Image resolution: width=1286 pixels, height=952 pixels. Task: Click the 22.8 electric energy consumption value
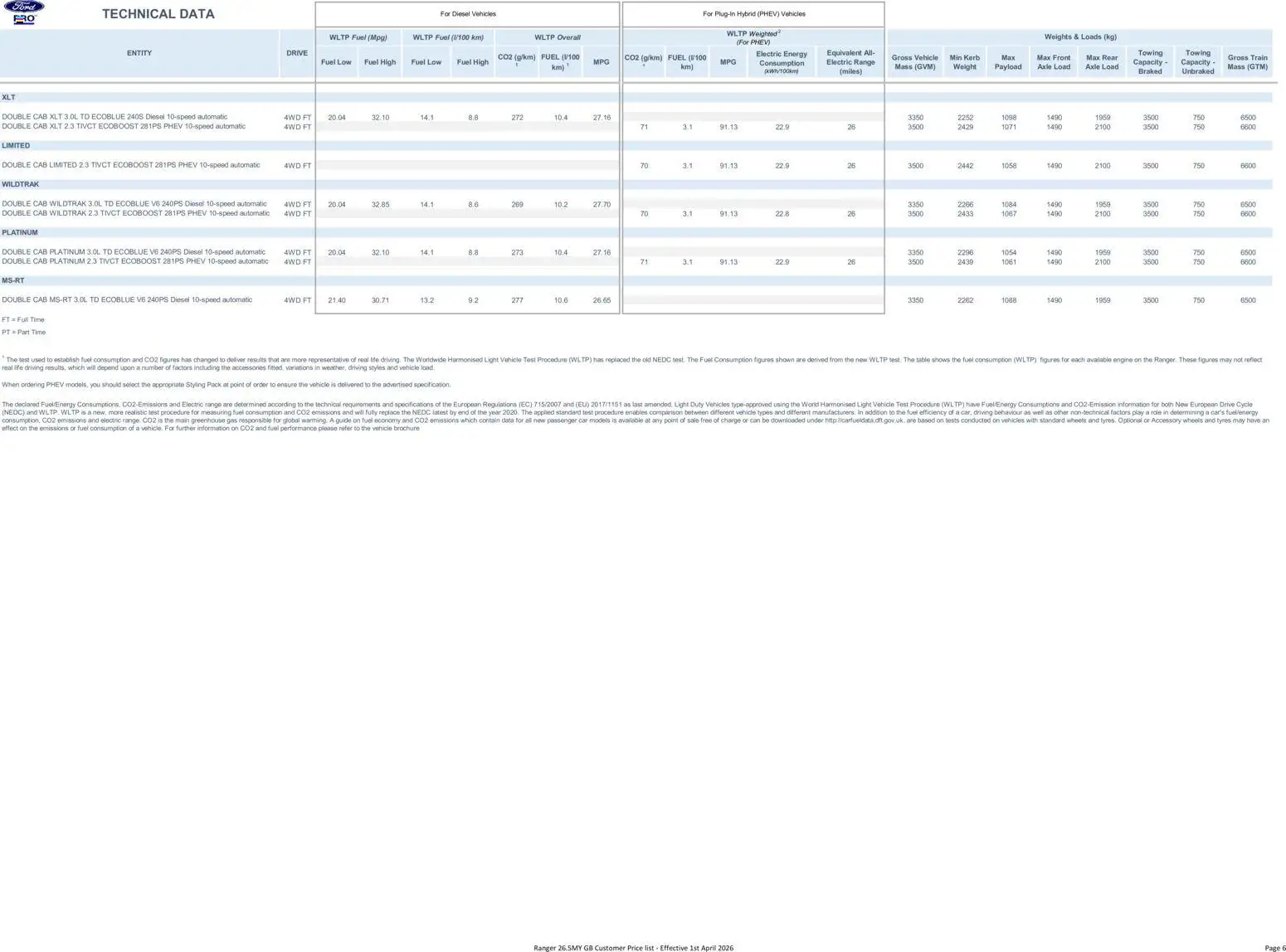tap(782, 214)
